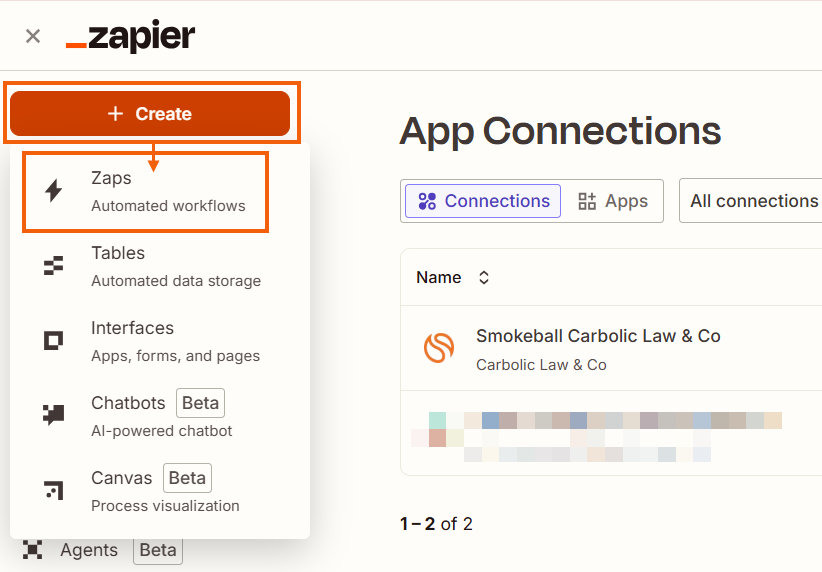This screenshot has height=572, width=822.
Task: Open Smokeball Carbolic Law & Co connection
Action: tap(611, 348)
